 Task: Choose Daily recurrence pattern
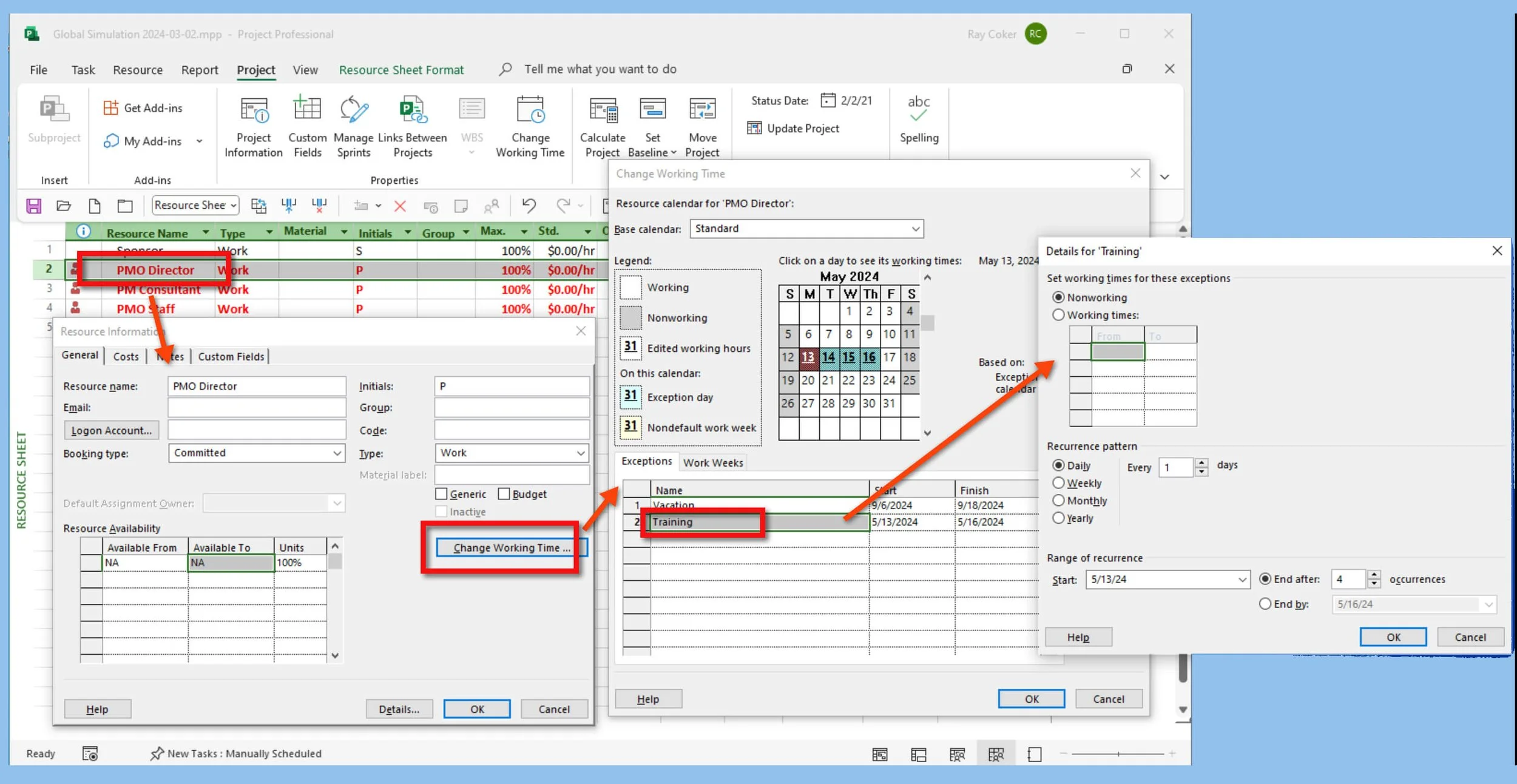pyautogui.click(x=1058, y=465)
